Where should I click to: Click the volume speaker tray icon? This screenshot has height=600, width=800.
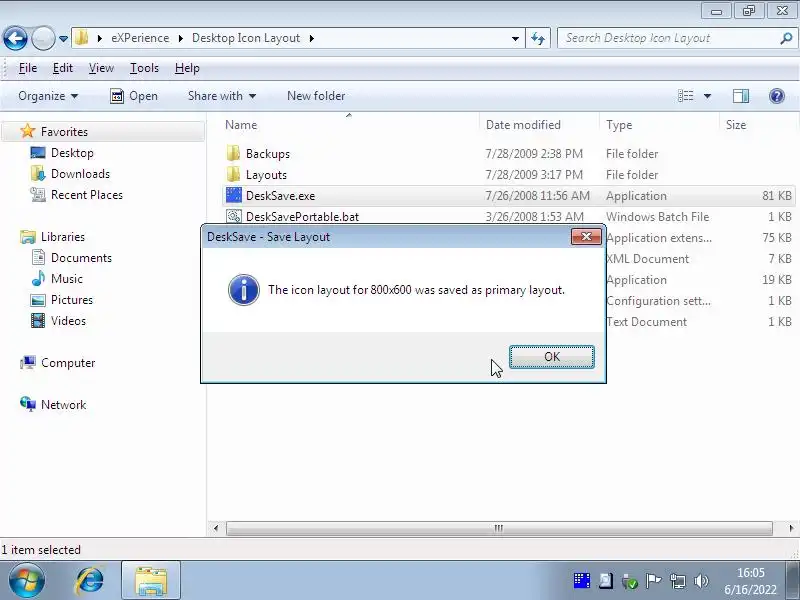(x=702, y=581)
